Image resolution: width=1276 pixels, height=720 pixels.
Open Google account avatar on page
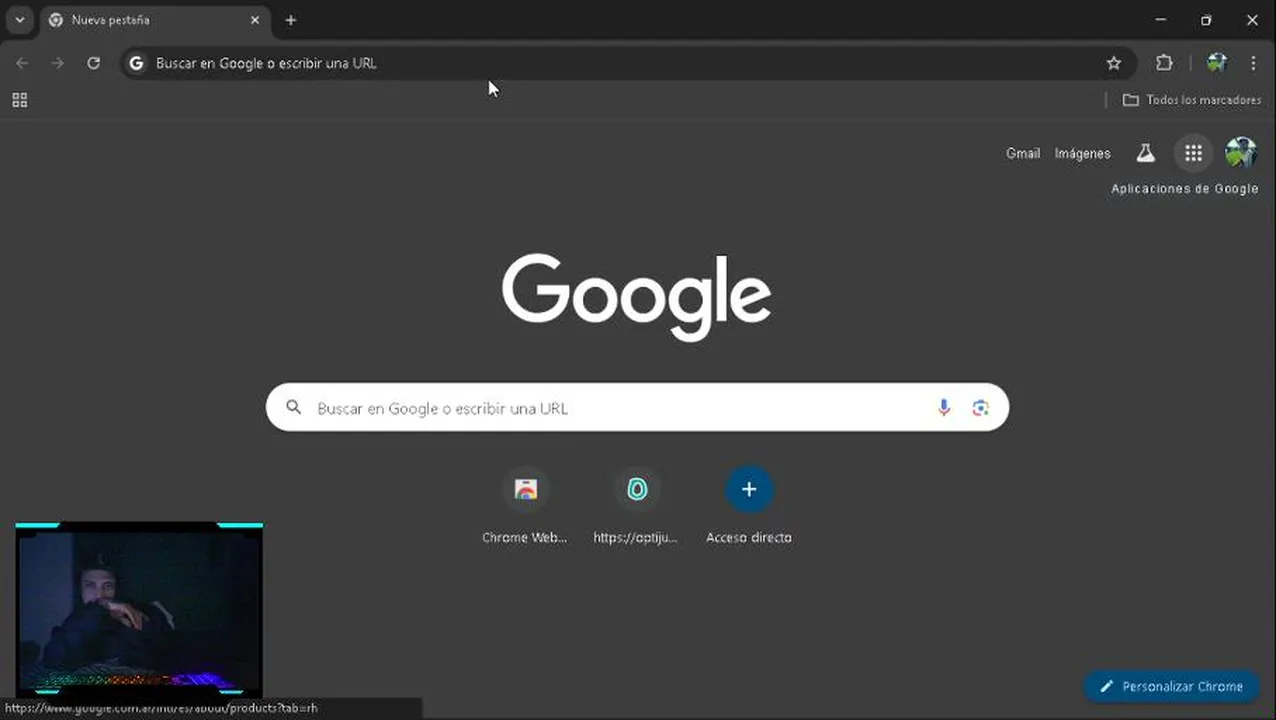[x=1241, y=153]
